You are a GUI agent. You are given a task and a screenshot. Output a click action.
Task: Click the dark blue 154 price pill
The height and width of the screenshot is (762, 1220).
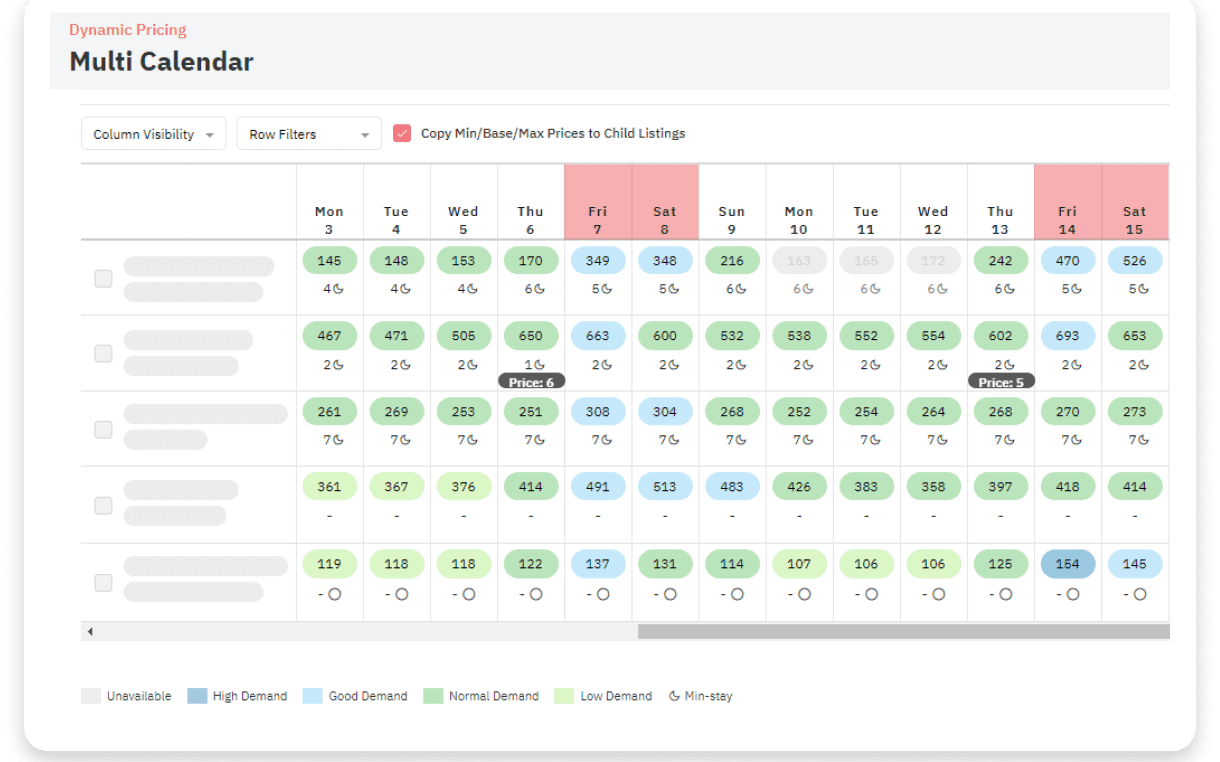point(1068,564)
